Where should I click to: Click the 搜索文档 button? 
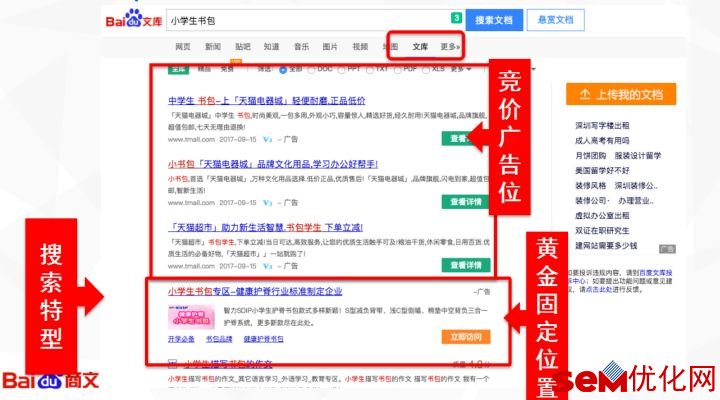[494, 20]
